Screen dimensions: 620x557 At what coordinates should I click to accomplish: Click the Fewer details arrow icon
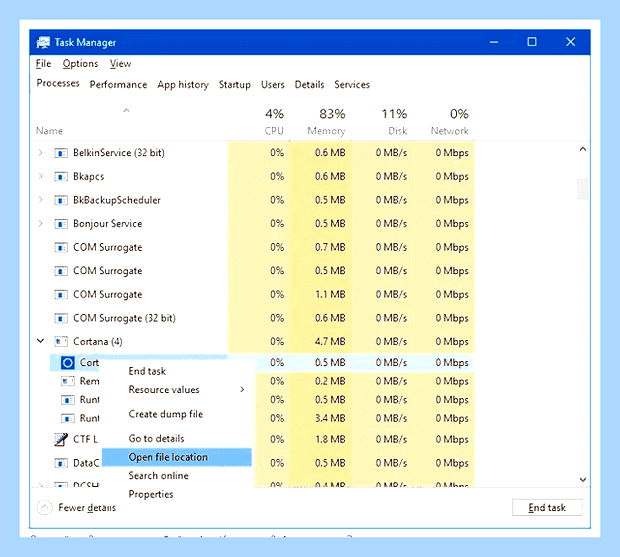tap(45, 507)
